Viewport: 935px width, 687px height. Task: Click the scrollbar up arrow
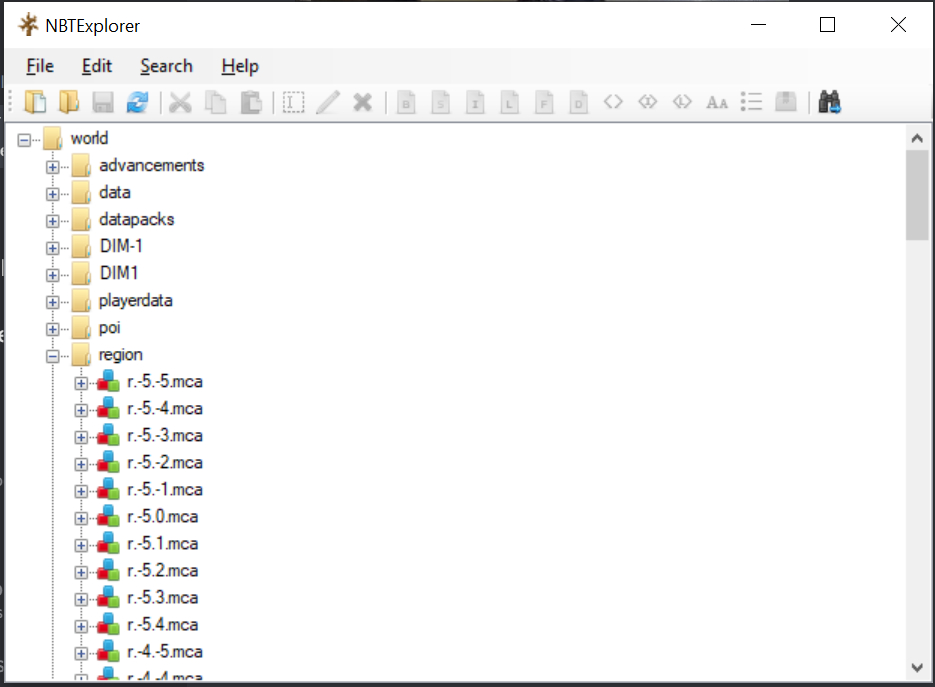tap(917, 138)
